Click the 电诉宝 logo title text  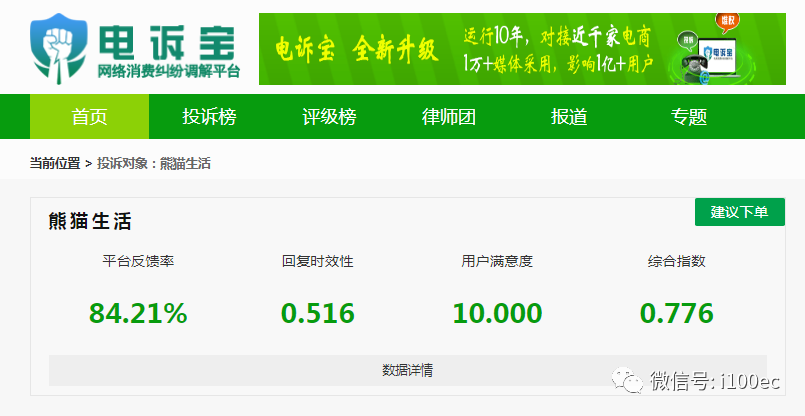coord(166,42)
